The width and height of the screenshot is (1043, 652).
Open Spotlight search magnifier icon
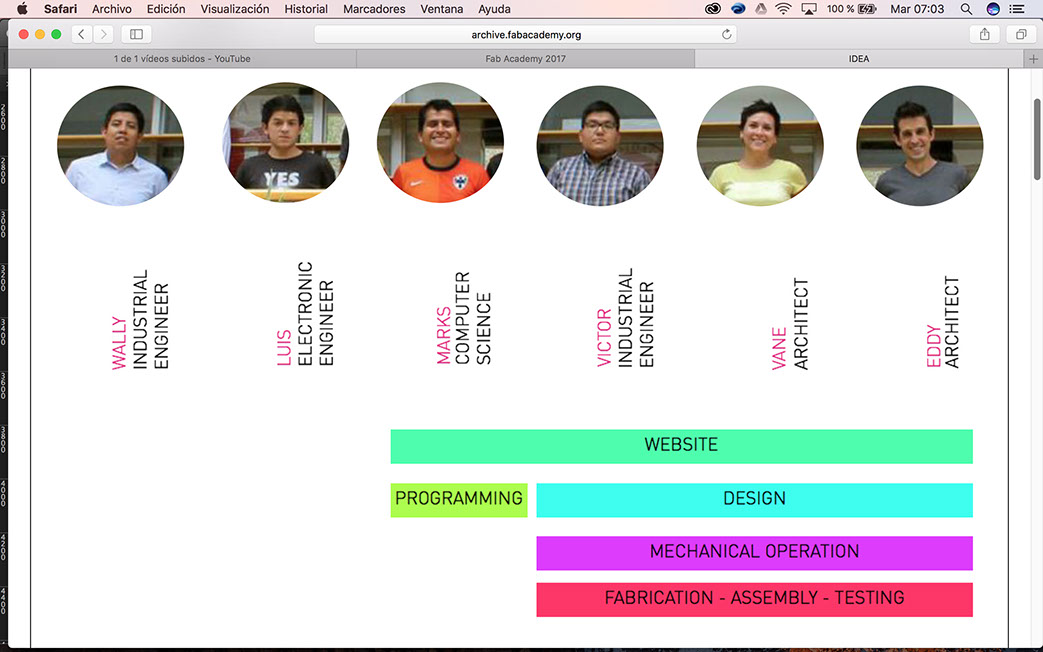[967, 9]
